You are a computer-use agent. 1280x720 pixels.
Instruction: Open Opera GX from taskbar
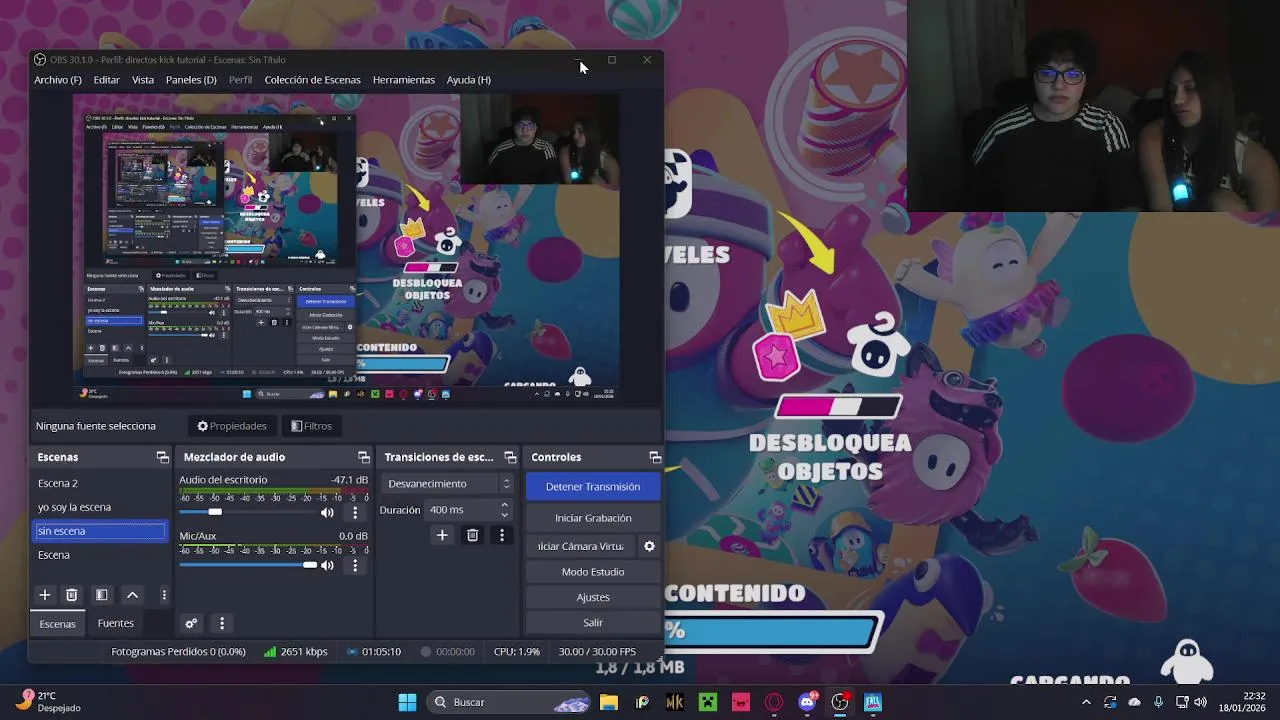(x=774, y=702)
